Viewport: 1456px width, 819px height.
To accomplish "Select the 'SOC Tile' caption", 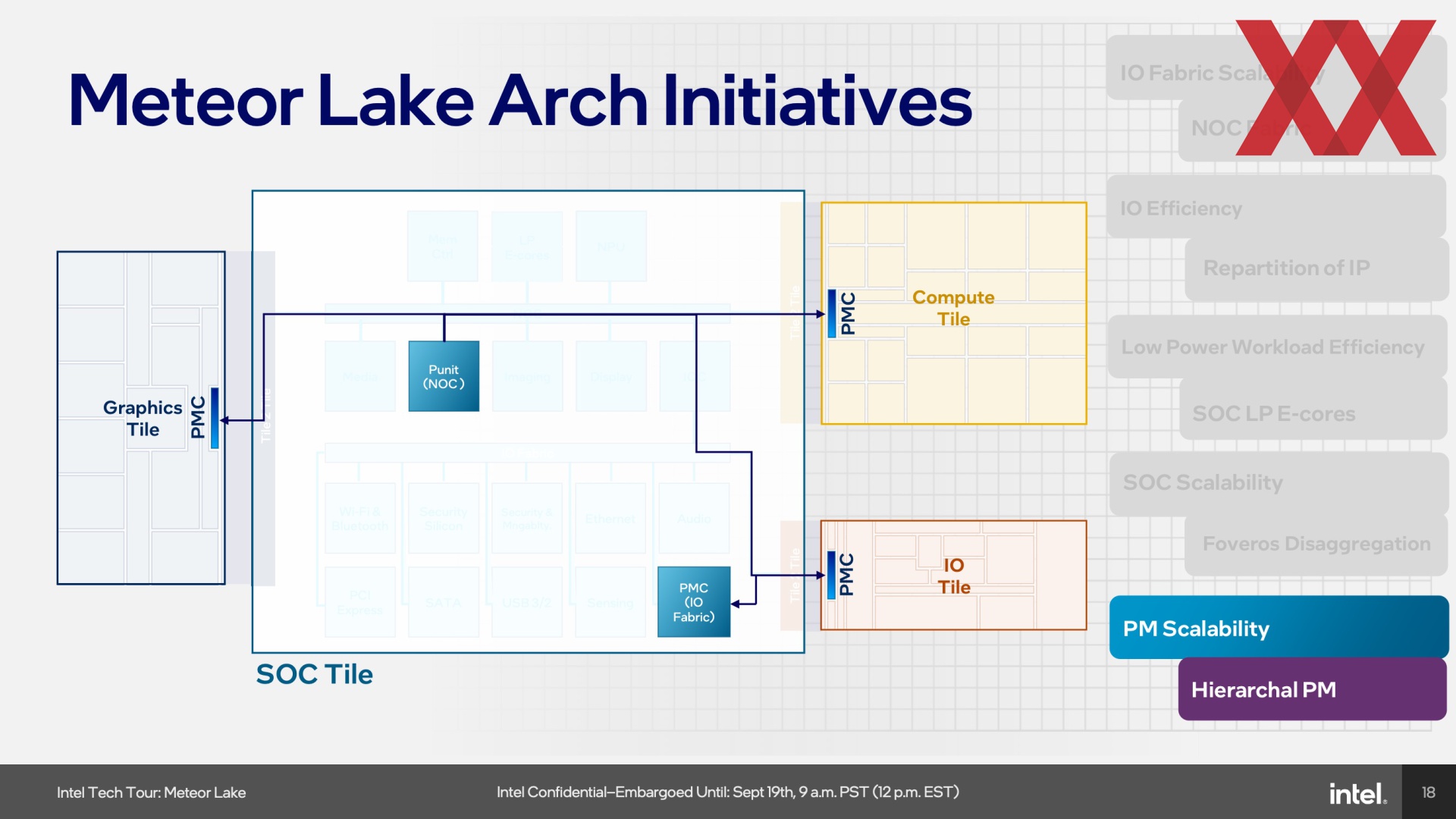I will [315, 674].
